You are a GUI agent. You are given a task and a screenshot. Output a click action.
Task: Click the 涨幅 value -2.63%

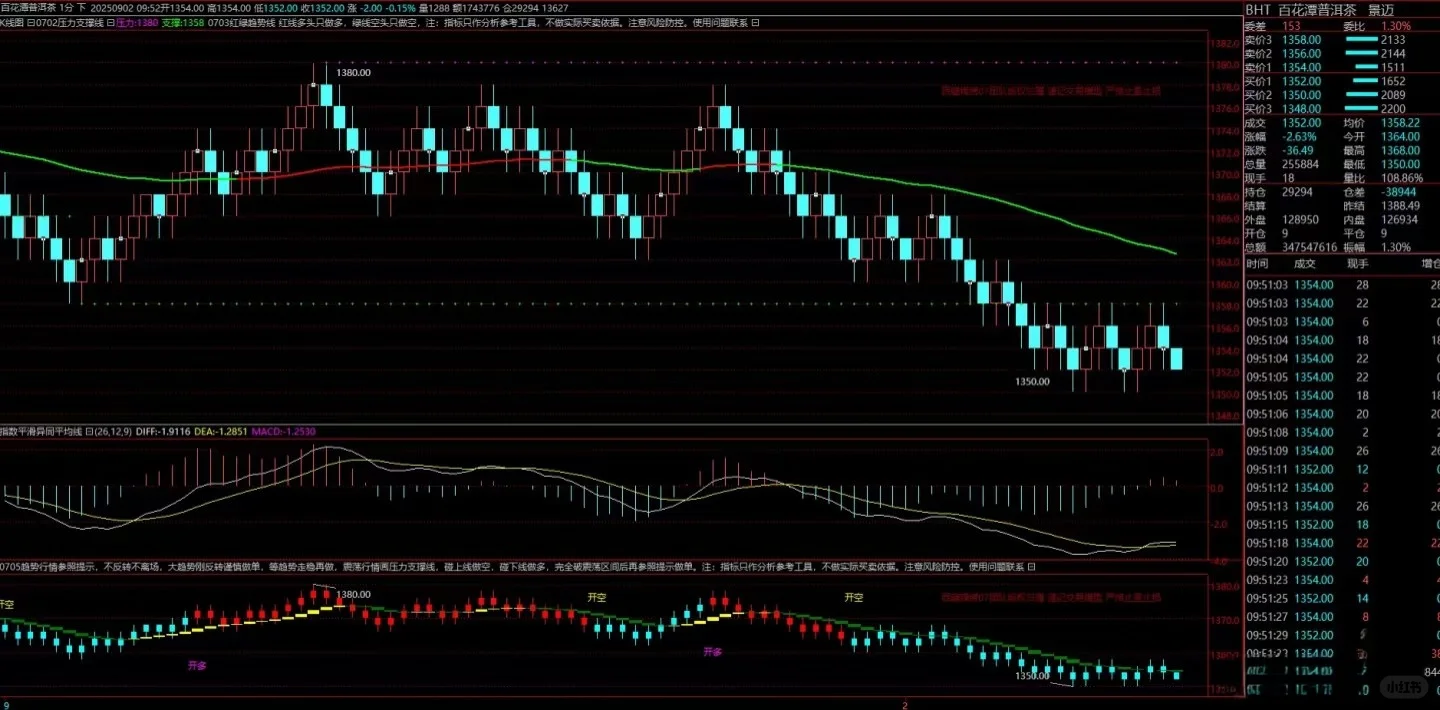coord(1300,137)
